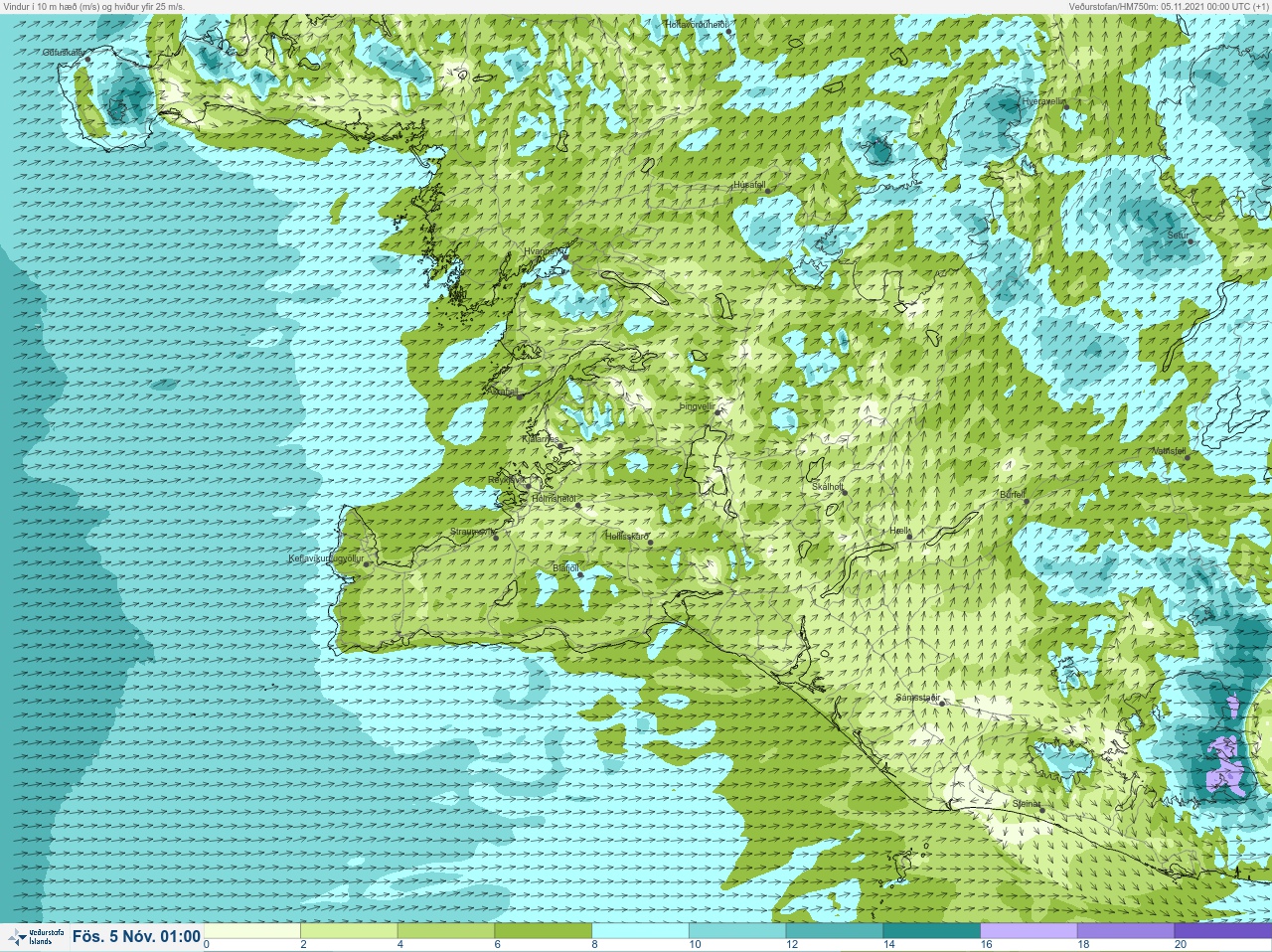Click the Hellisskarð station label
1272x952 pixels.
[628, 537]
